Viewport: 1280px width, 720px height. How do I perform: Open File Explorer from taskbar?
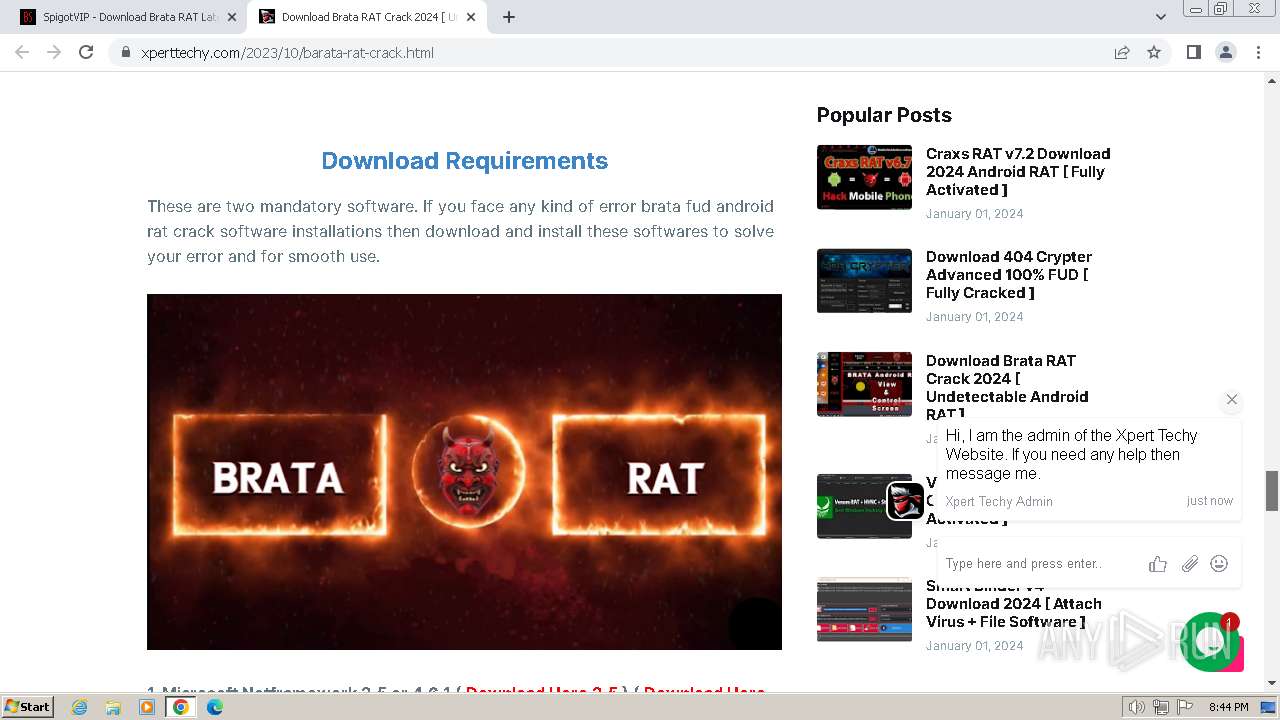pos(113,707)
